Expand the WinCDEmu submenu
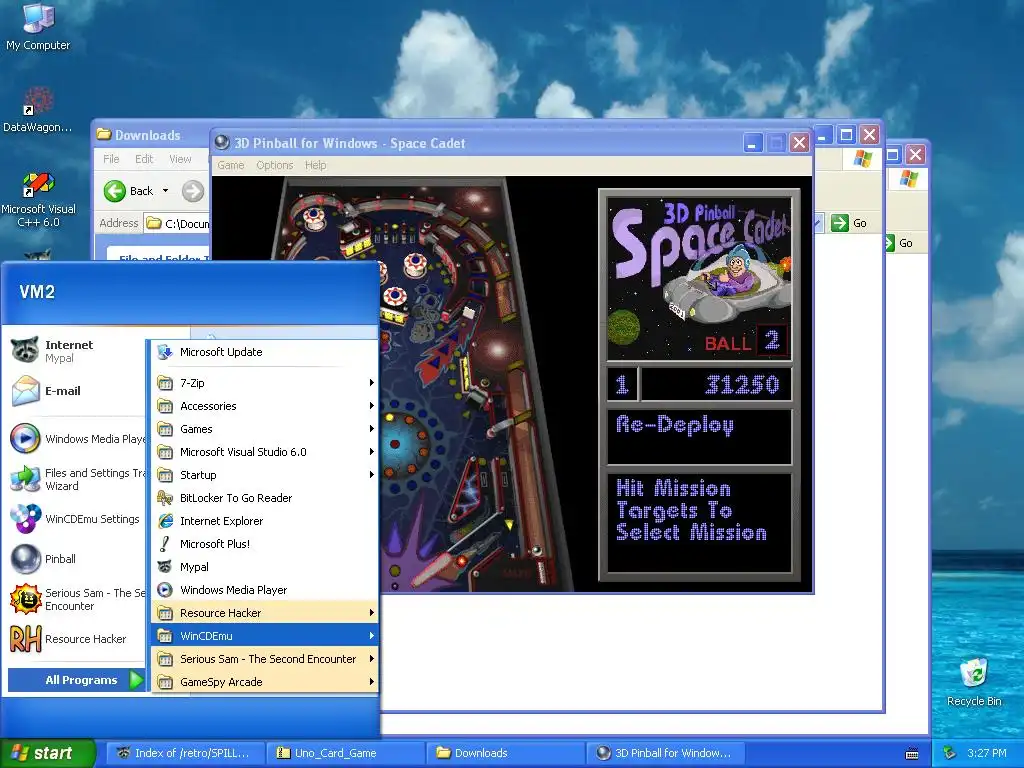The width and height of the screenshot is (1024, 768). point(265,635)
